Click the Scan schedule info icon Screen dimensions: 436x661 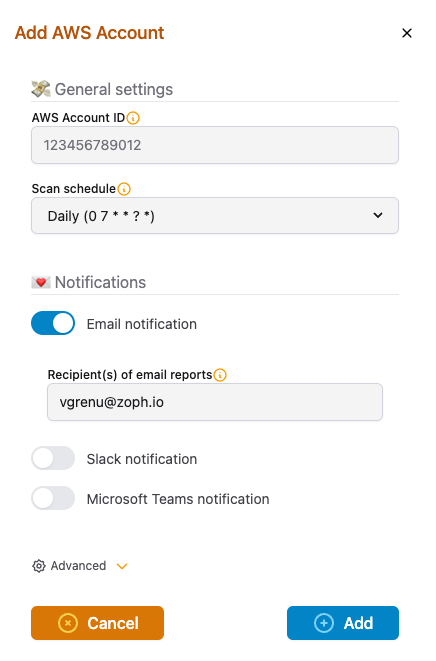[124, 189]
